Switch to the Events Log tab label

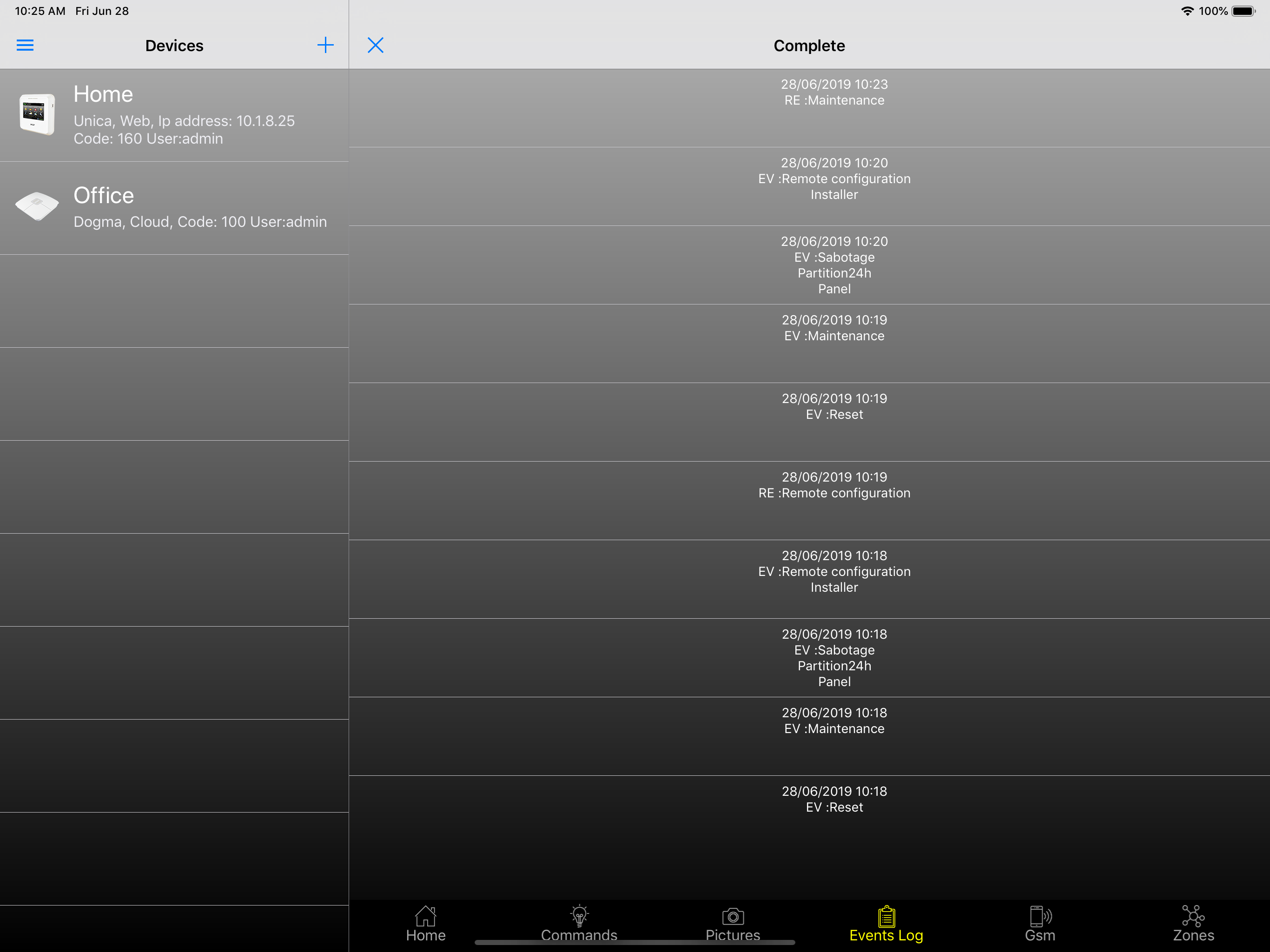pyautogui.click(x=886, y=936)
